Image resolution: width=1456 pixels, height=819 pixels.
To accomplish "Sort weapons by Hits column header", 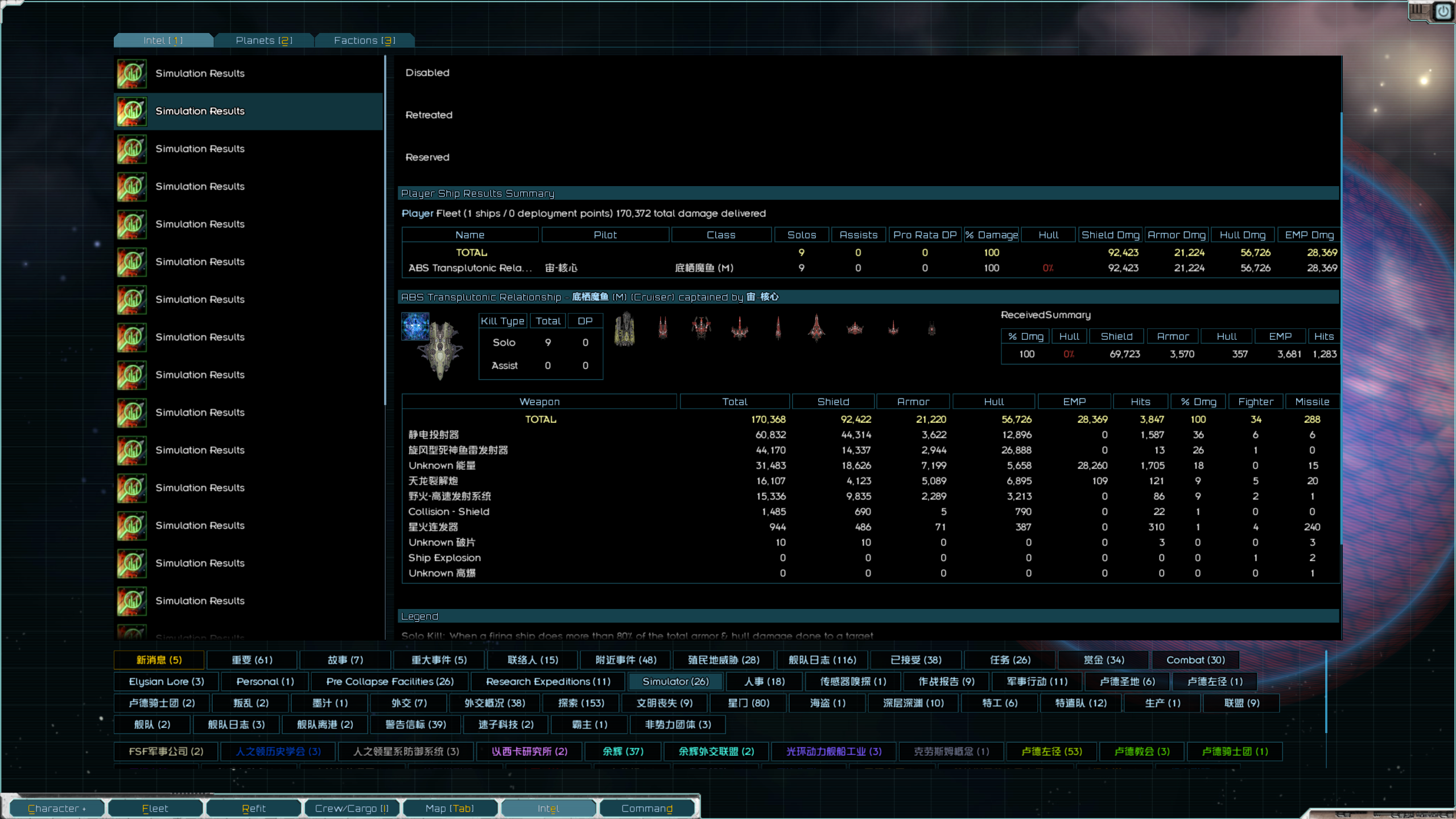I will 1140,402.
